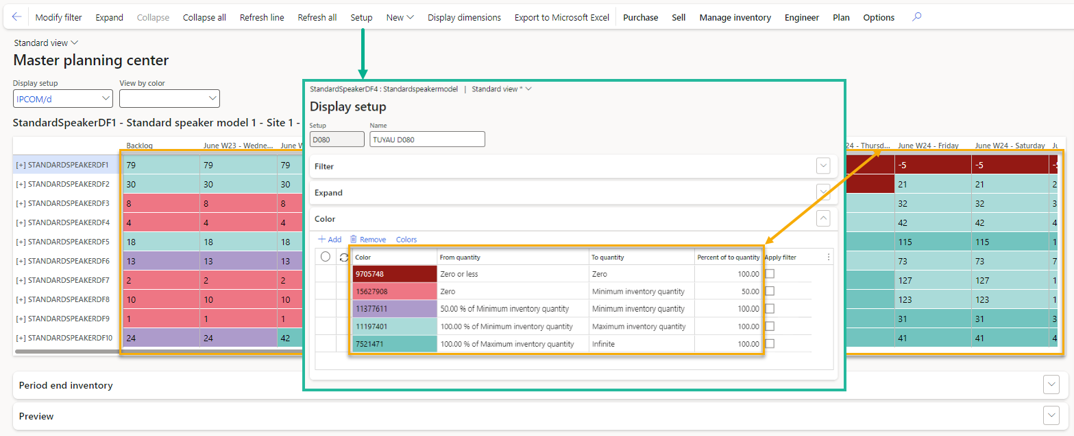Click the Colors link in Color section
Viewport: 1074px width, 436px height.
click(x=406, y=240)
